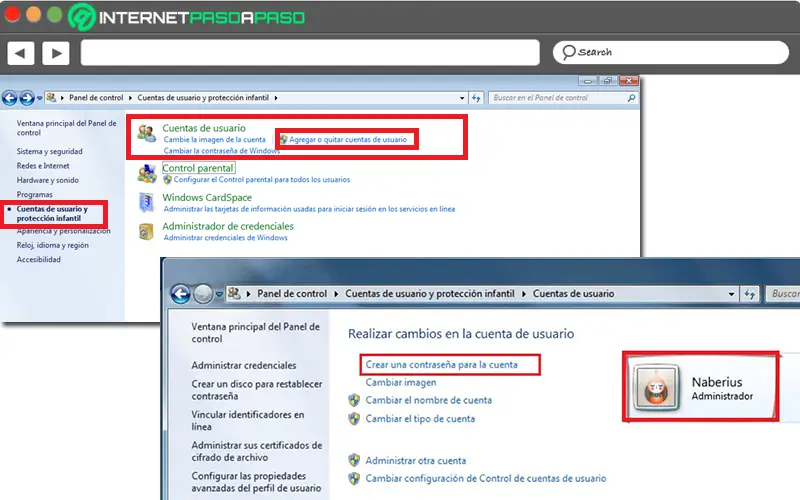Click Configurar las propiedades avanzadas del perfil
The height and width of the screenshot is (500, 800).
click(256, 482)
